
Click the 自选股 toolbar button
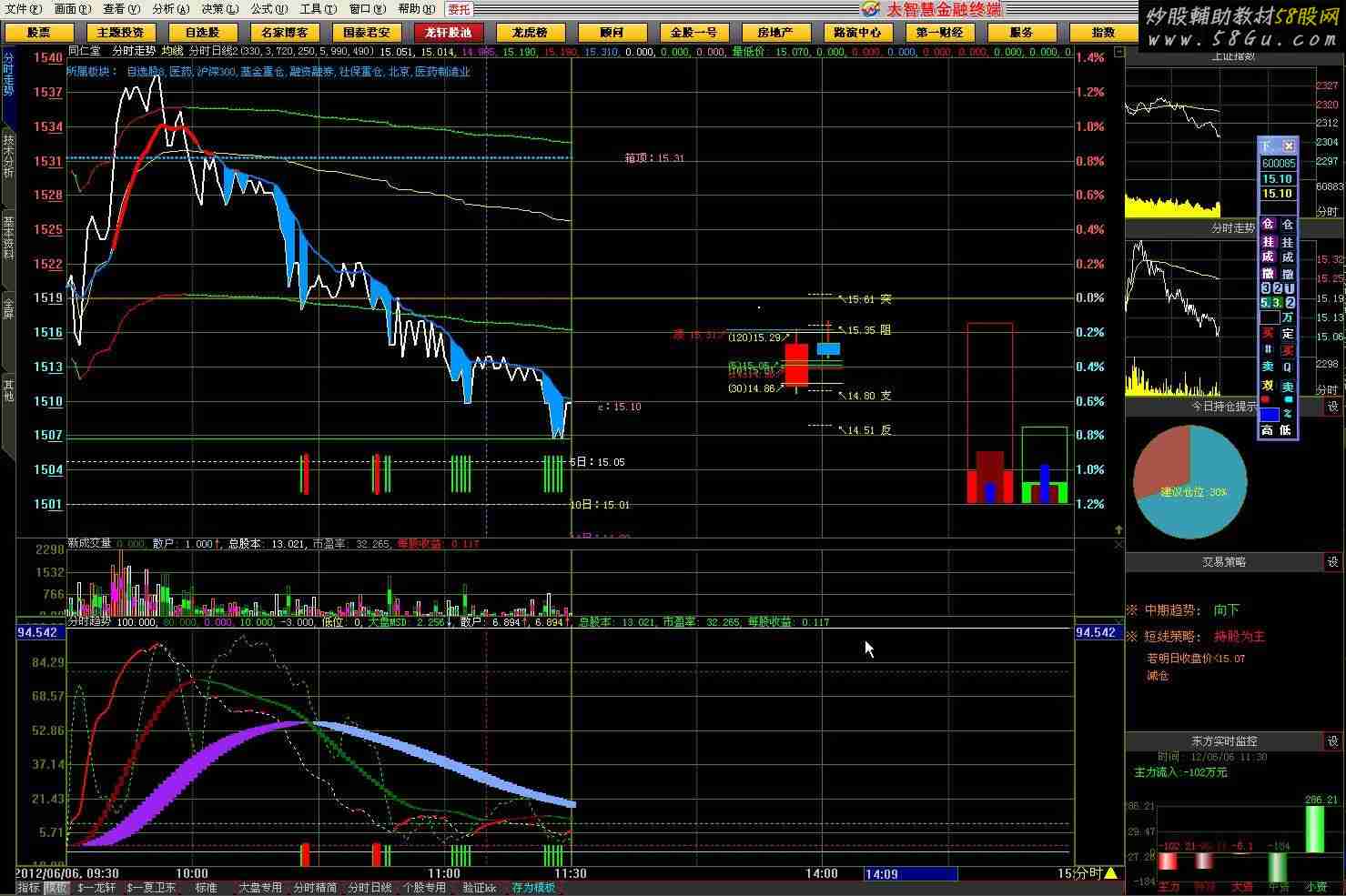coord(202,32)
